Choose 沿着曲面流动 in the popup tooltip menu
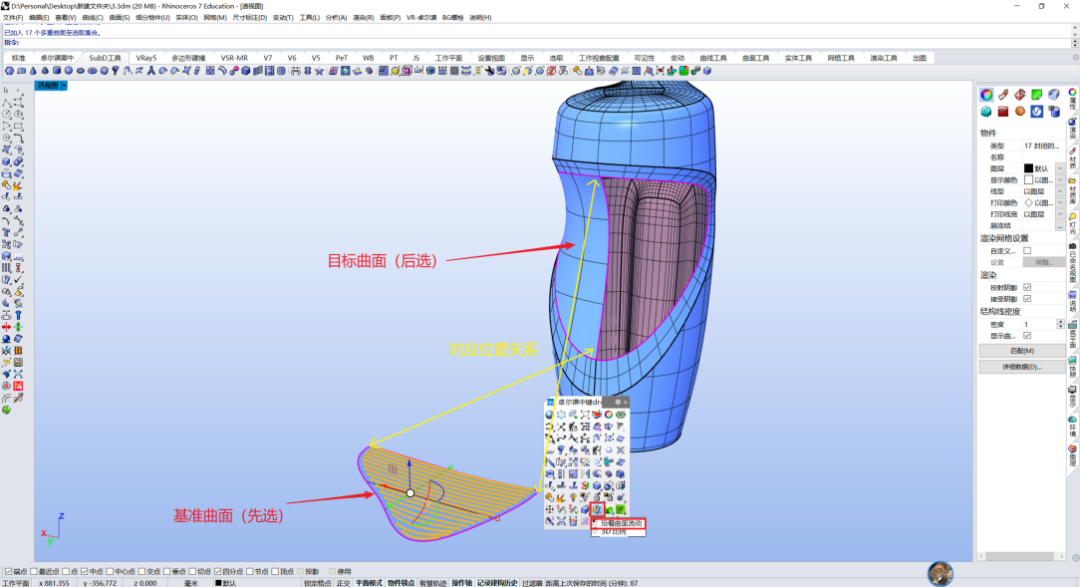Screen dimensions: 1080x587 (619, 524)
